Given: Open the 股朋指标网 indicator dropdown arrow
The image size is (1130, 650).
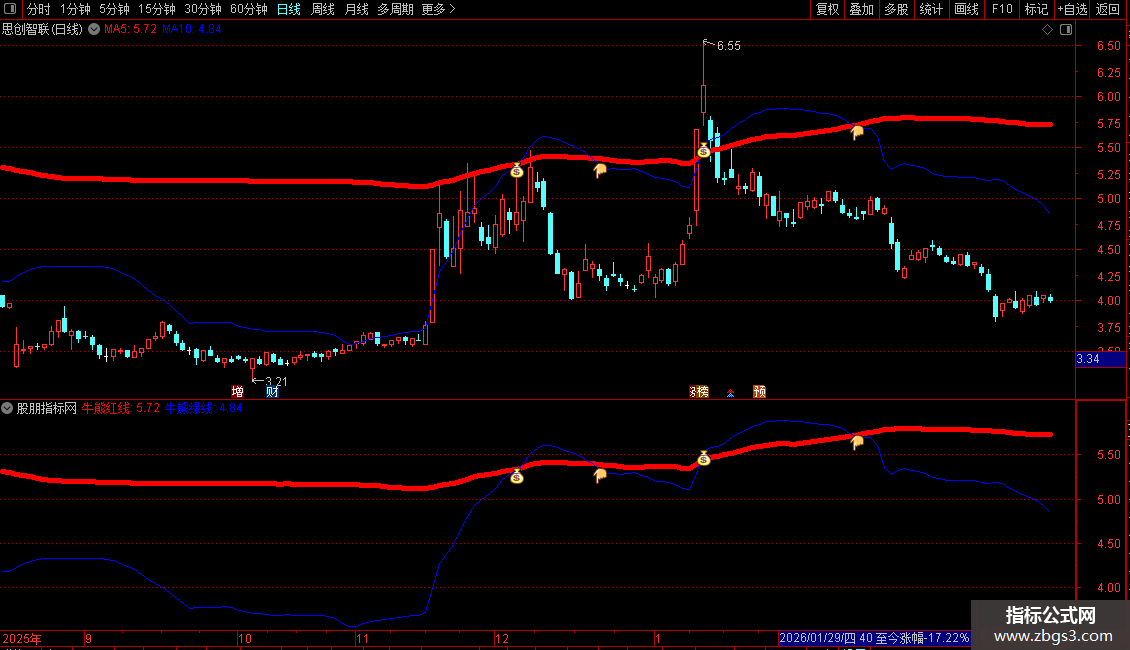Looking at the screenshot, I should [7, 408].
